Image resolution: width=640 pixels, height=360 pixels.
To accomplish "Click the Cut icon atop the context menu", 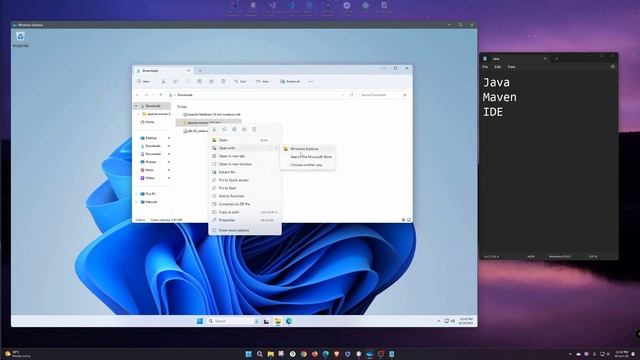I will (214, 129).
